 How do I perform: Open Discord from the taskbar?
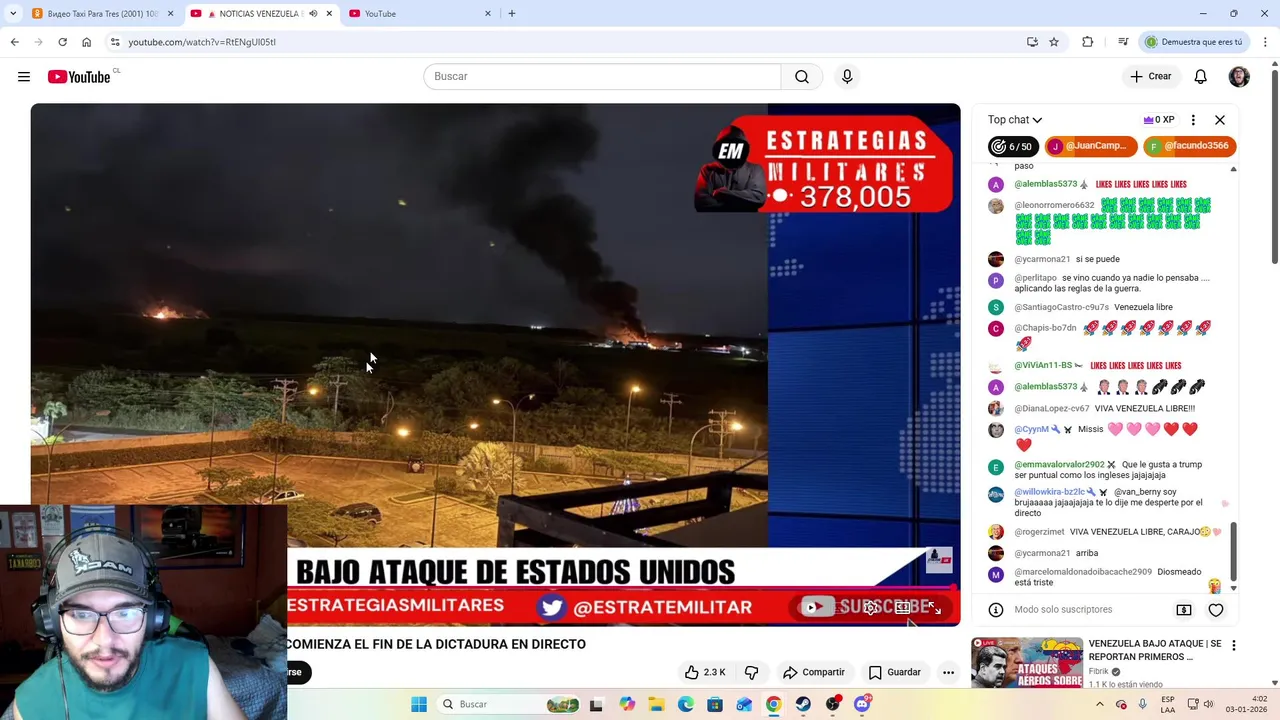click(862, 704)
